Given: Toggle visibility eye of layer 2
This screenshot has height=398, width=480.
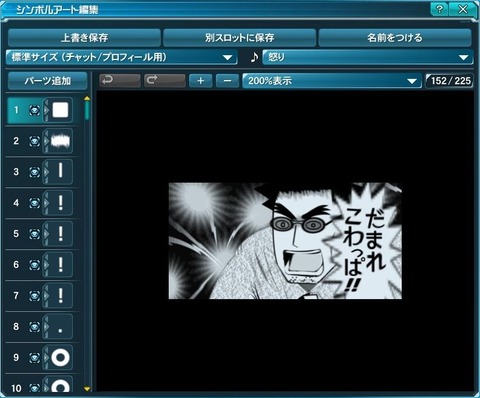Looking at the screenshot, I should point(34,141).
